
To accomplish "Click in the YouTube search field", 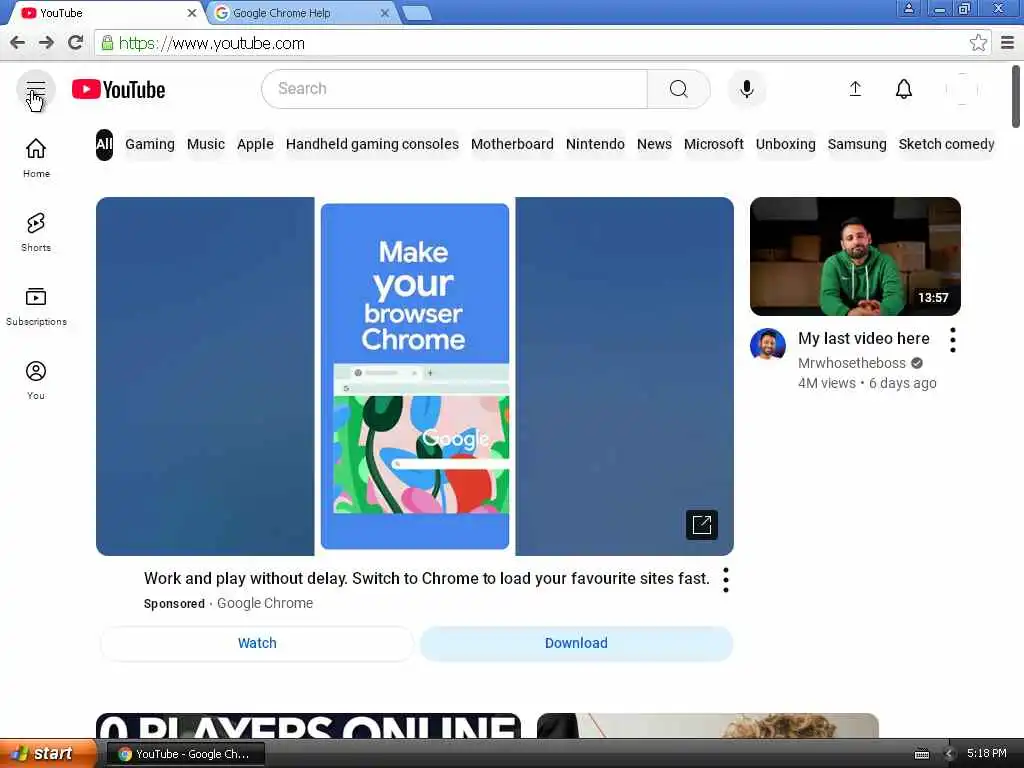I will click(x=455, y=89).
